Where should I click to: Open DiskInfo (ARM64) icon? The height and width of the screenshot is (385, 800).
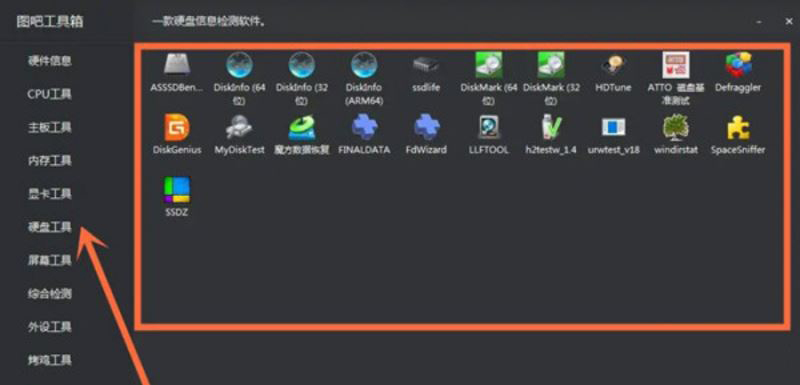click(364, 65)
